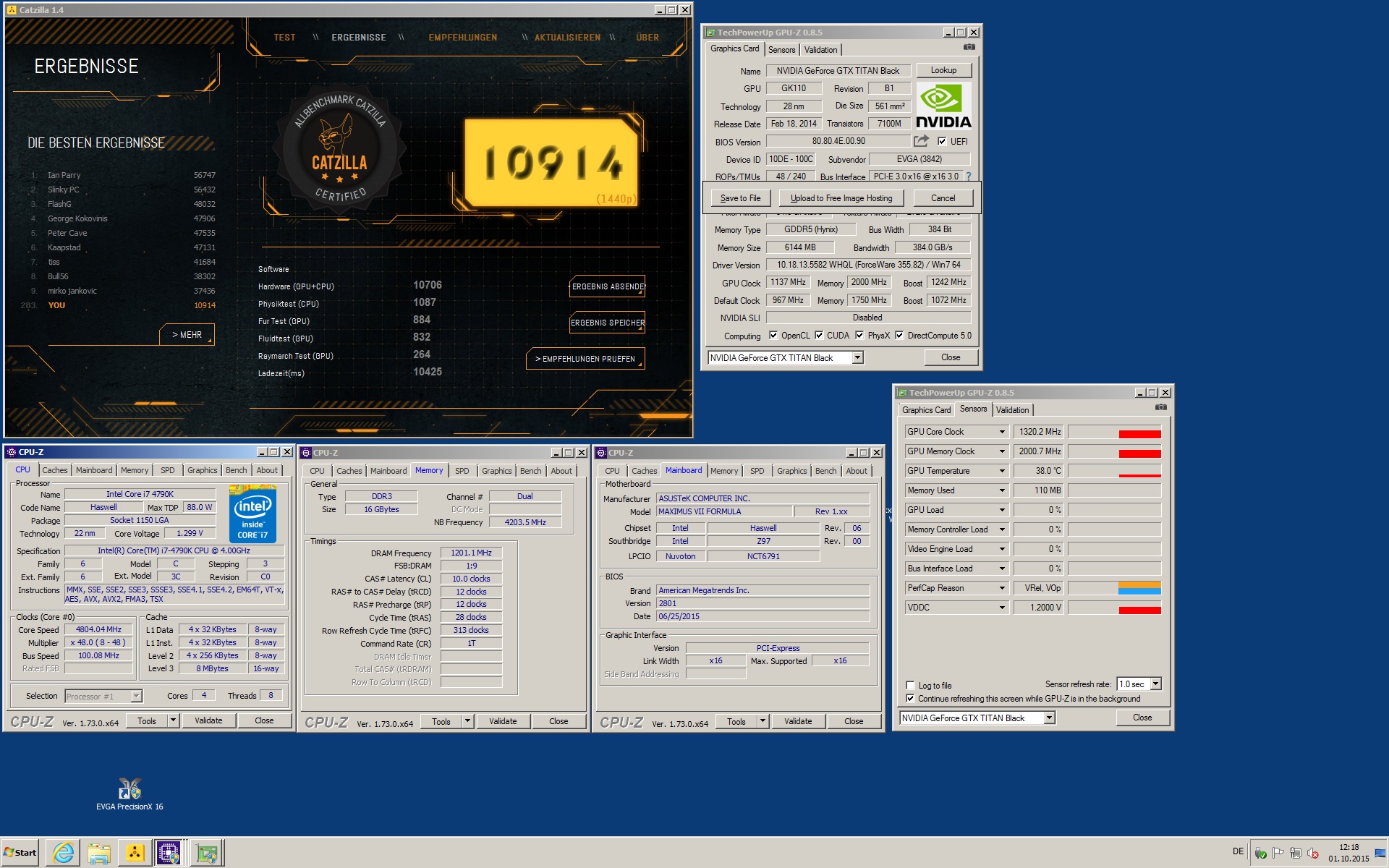Click Validate in the CPU-Z window showing the Memory tab
1389x868 pixels.
point(503,721)
